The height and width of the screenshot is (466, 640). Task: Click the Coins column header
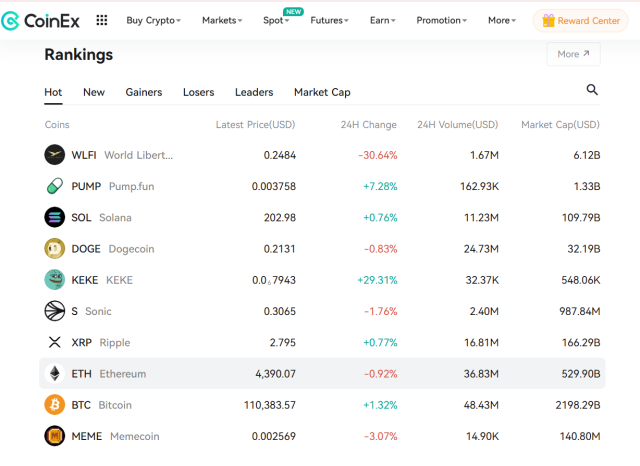pyautogui.click(x=57, y=124)
